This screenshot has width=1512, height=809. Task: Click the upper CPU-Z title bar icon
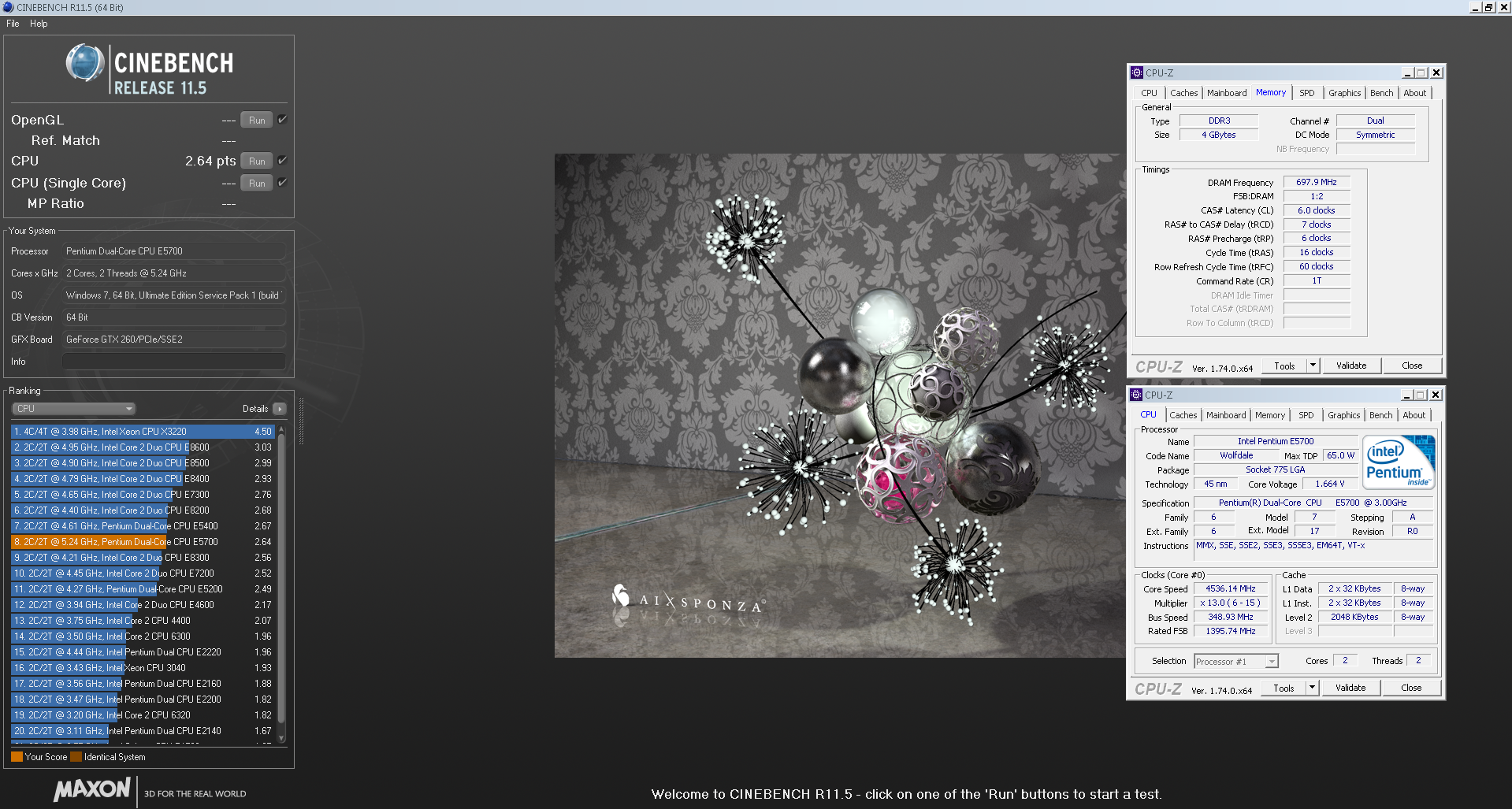click(x=1137, y=72)
